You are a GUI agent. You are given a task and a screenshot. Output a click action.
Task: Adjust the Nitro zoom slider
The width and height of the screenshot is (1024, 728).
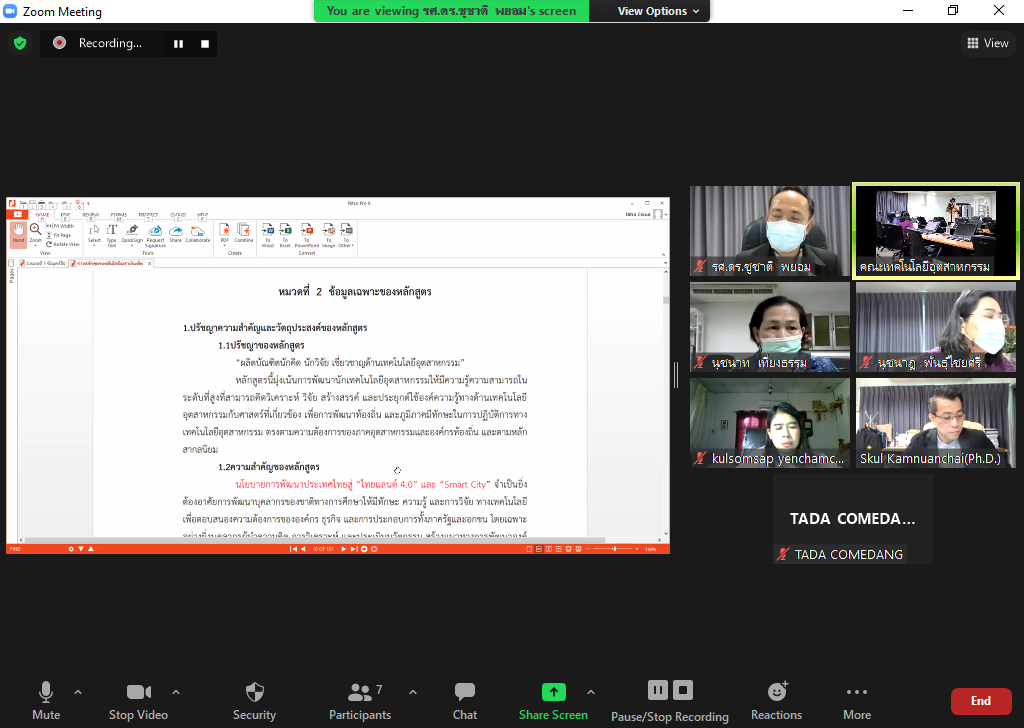point(615,549)
